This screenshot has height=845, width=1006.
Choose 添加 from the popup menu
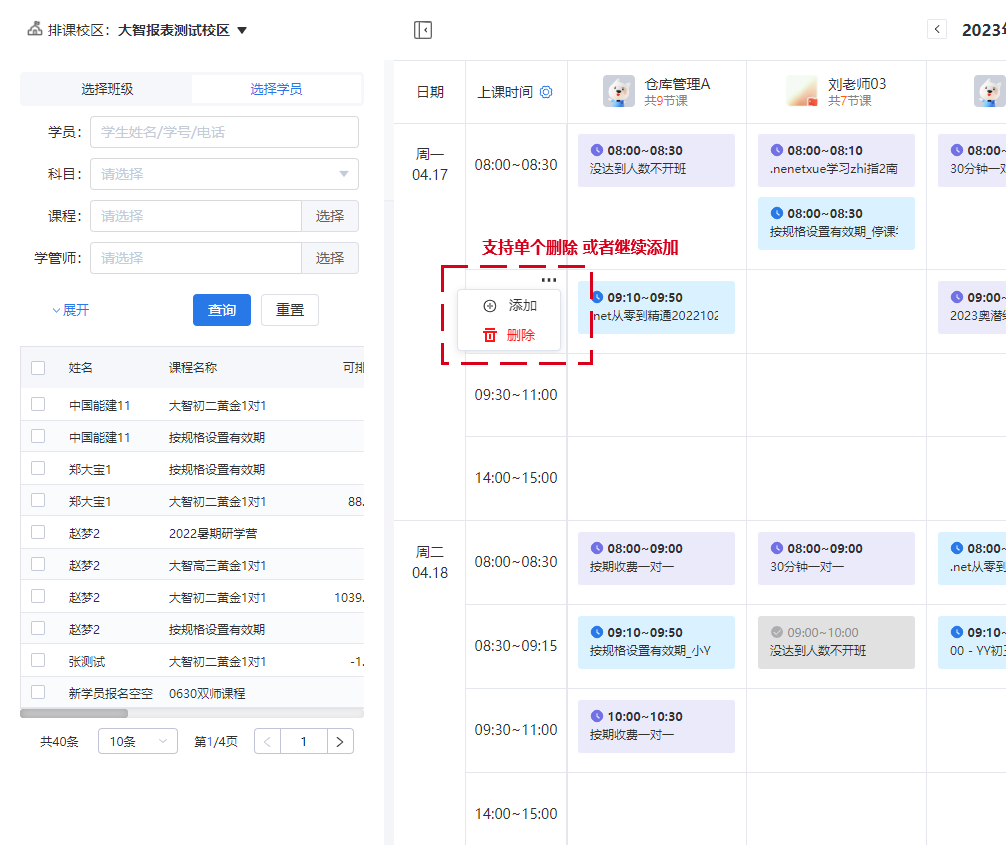(x=509, y=306)
